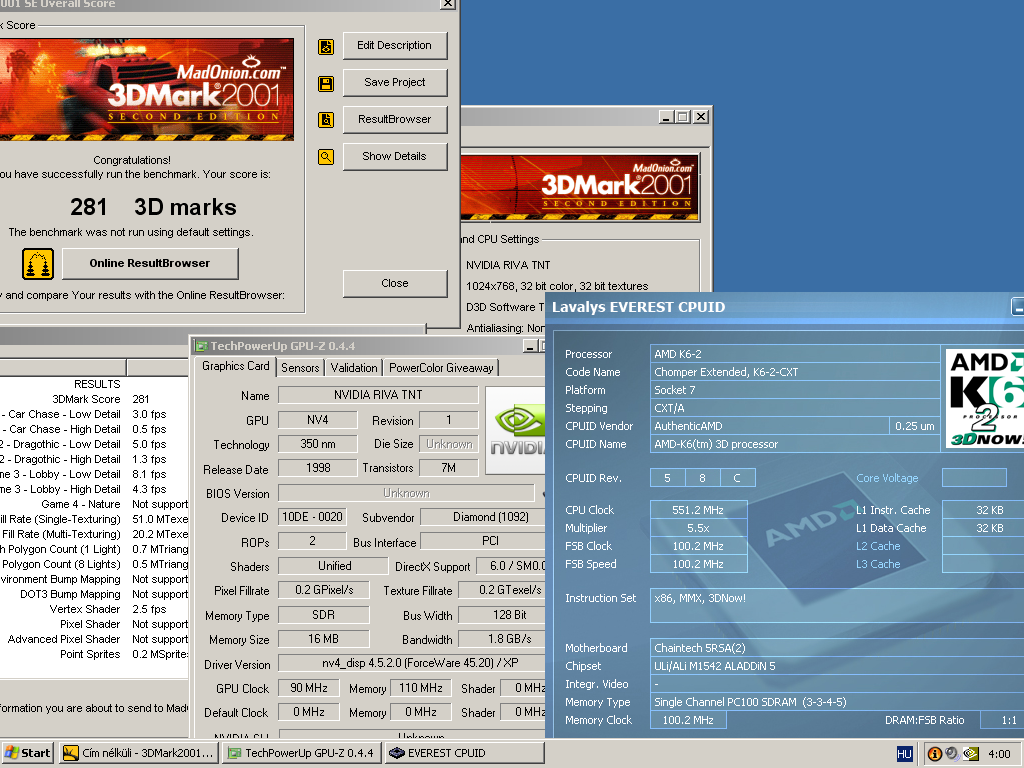This screenshot has height=768, width=1024.
Task: Click the Device ID field 10DE - 0020
Action: coord(312,517)
